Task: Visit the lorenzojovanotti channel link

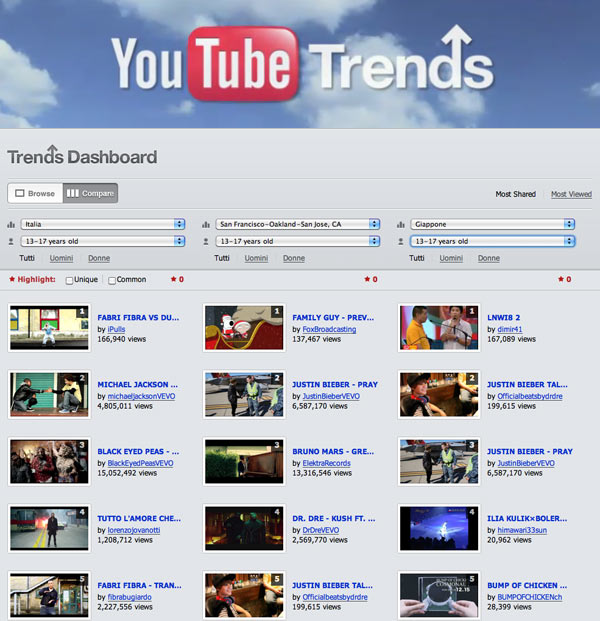Action: (x=134, y=530)
